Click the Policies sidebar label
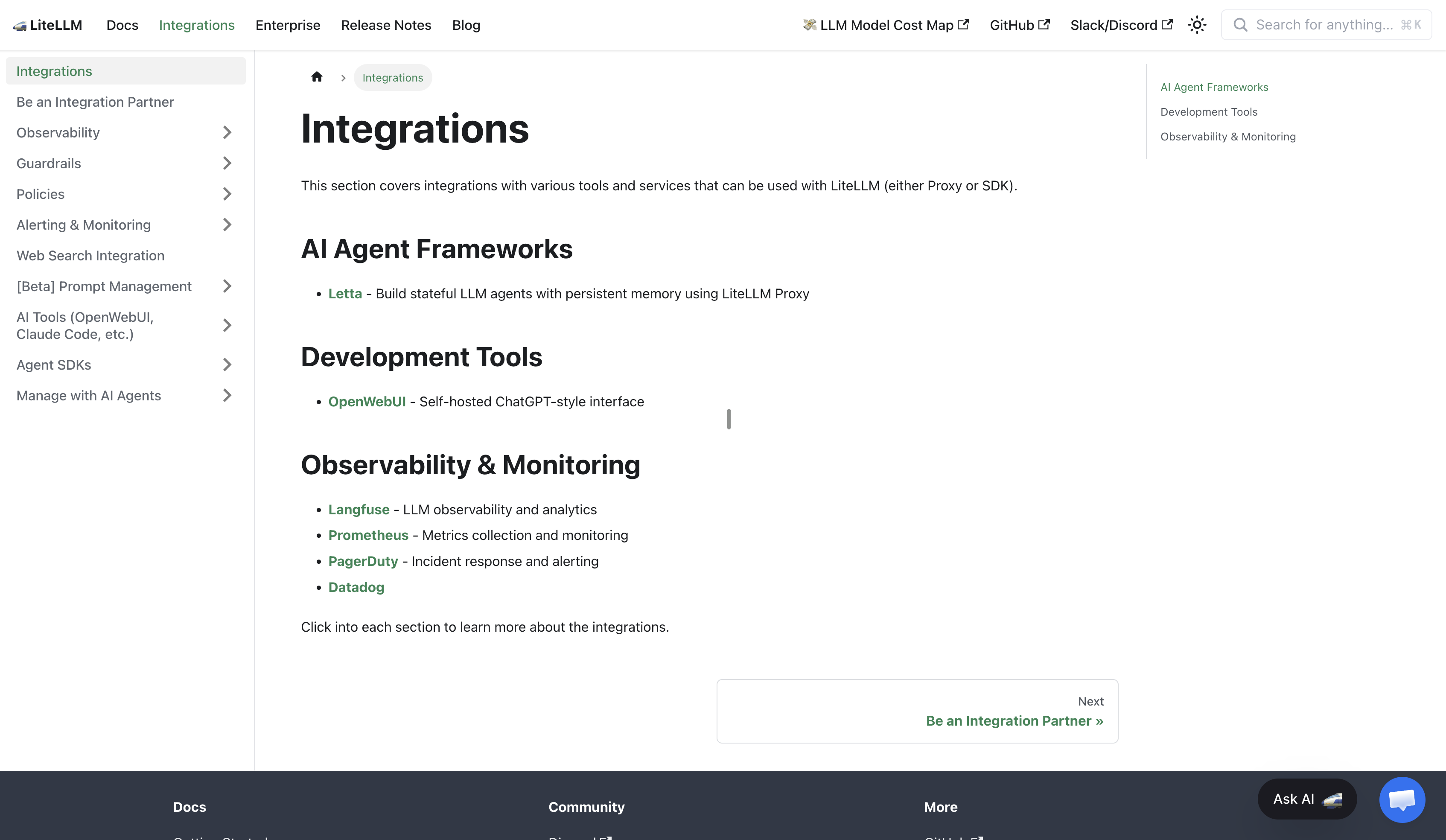The height and width of the screenshot is (840, 1446). pos(40,194)
